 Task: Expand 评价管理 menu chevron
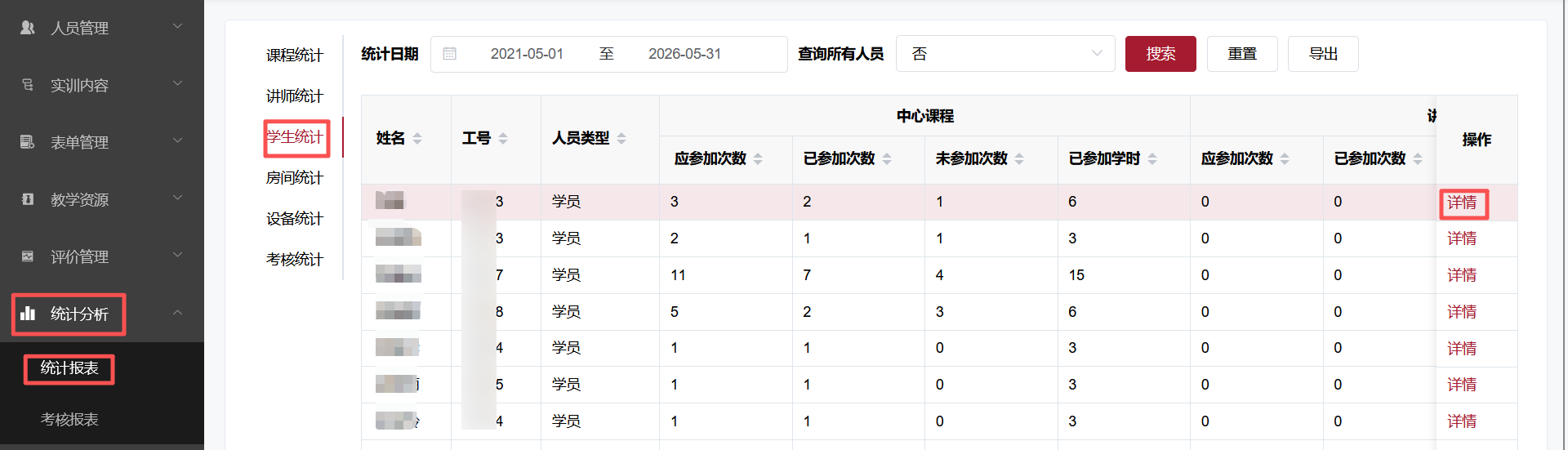click(x=177, y=256)
